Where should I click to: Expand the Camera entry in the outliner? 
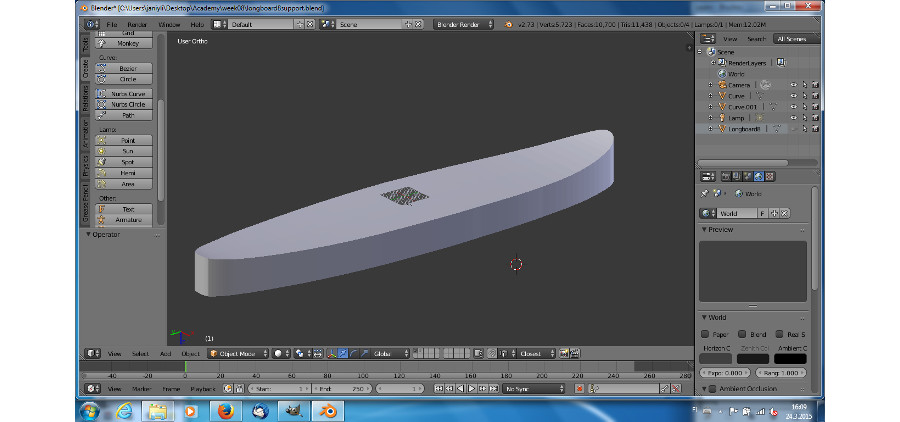[x=710, y=84]
